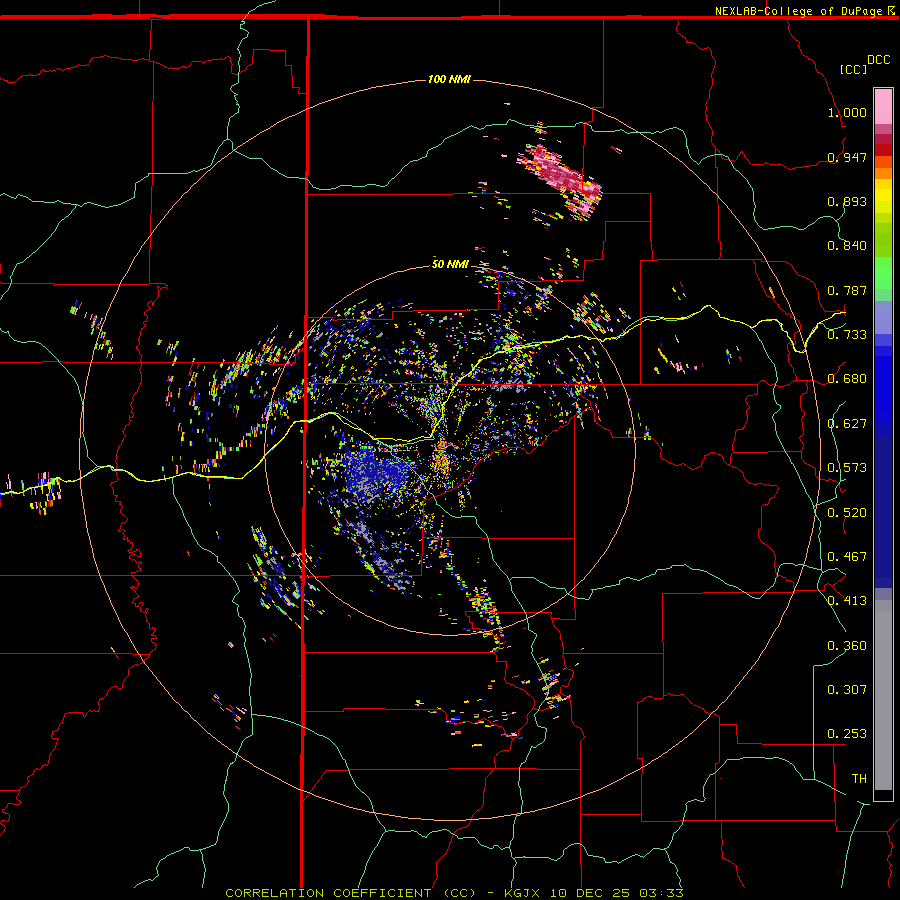Click the 10 DEC 25 date text
The width and height of the screenshot is (900, 900).
(x=589, y=893)
